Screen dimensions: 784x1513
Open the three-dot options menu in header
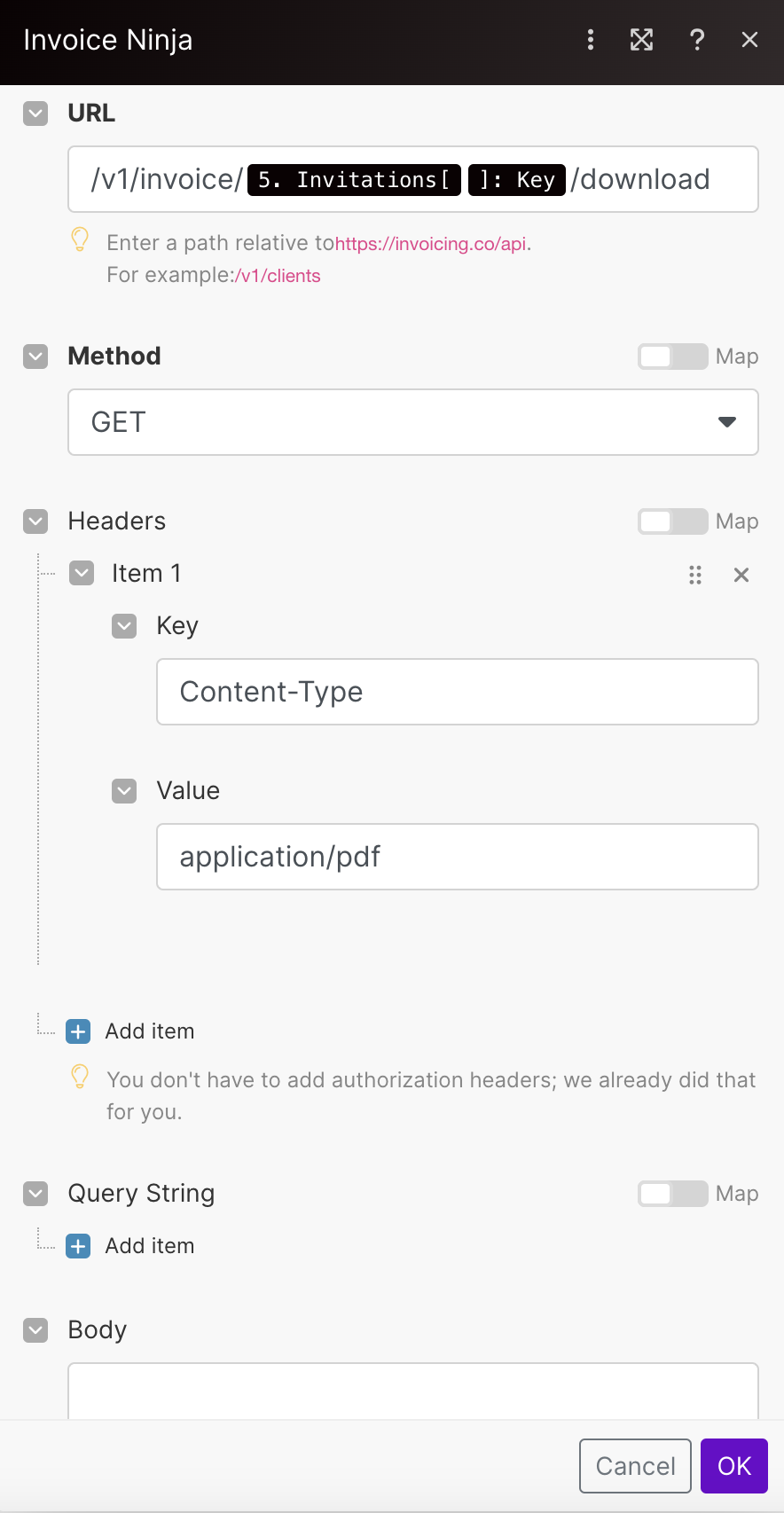point(591,40)
